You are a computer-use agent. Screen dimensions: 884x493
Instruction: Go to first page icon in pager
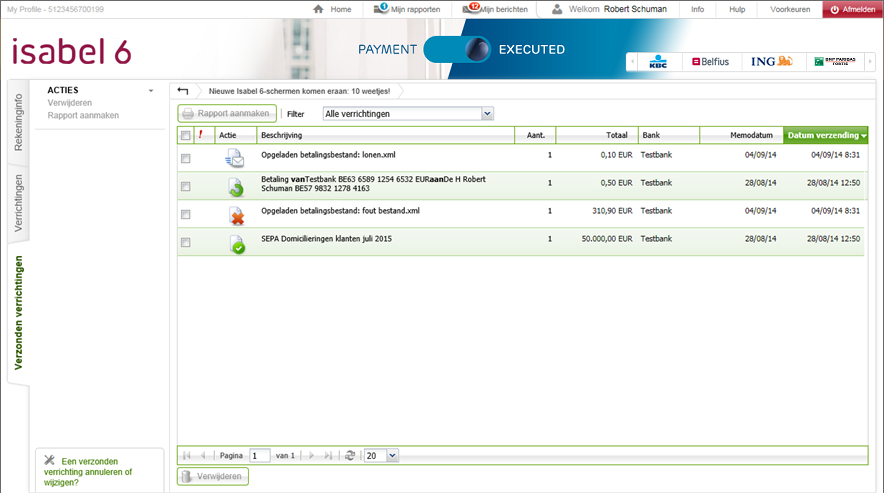pos(187,455)
